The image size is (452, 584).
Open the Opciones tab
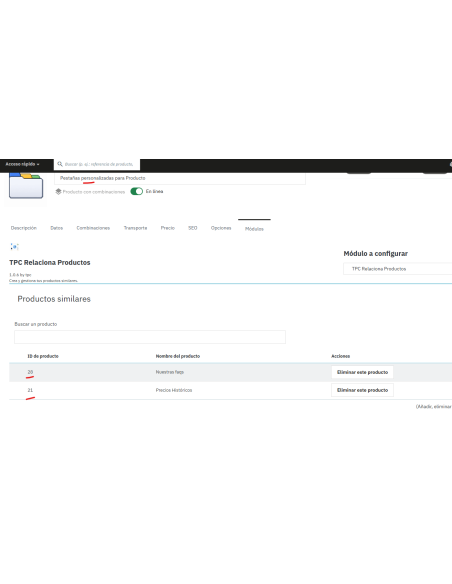point(221,228)
